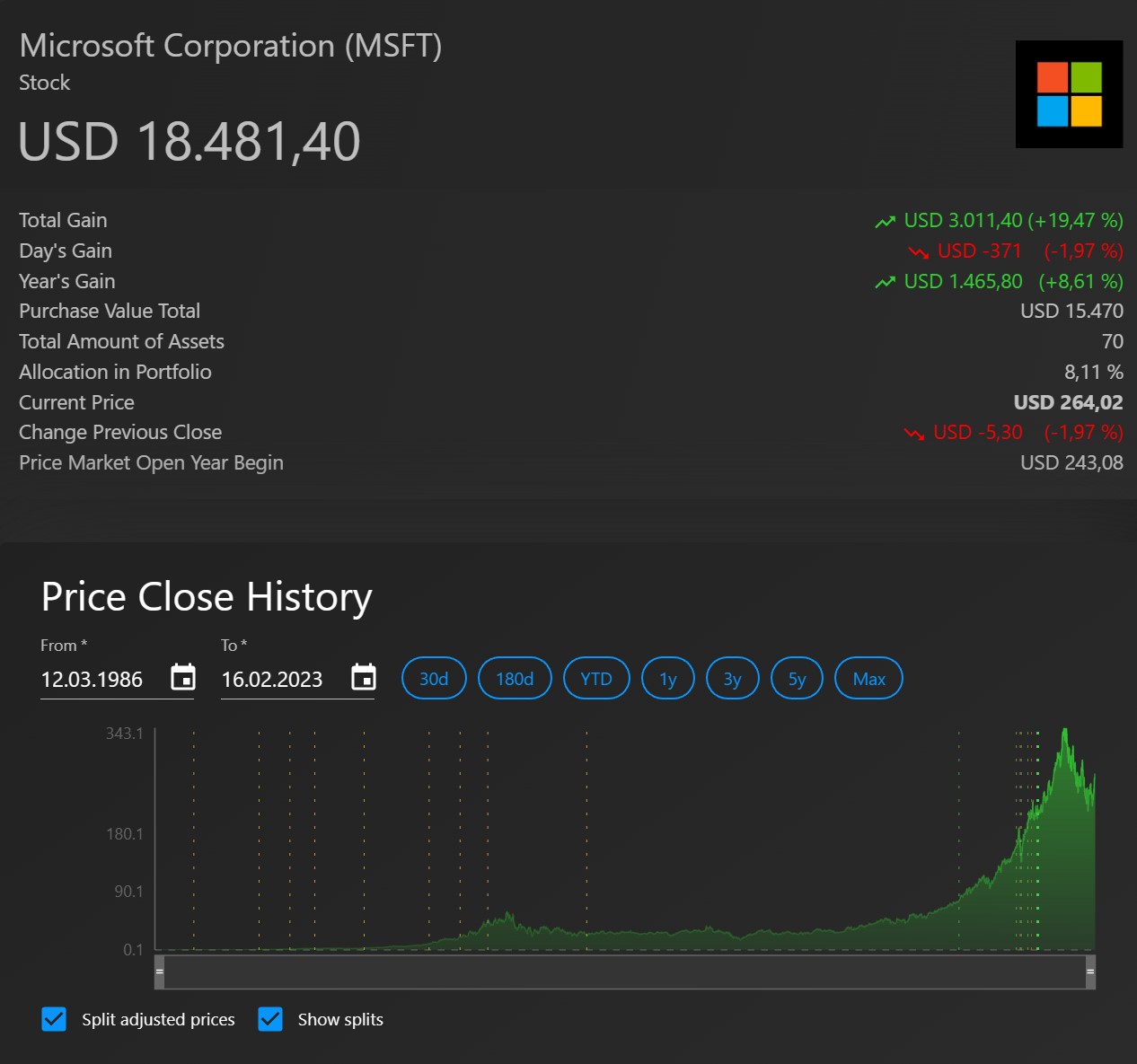This screenshot has height=1064, width=1137.
Task: Click red trend-down icon in Day's Gain row
Action: [918, 252]
